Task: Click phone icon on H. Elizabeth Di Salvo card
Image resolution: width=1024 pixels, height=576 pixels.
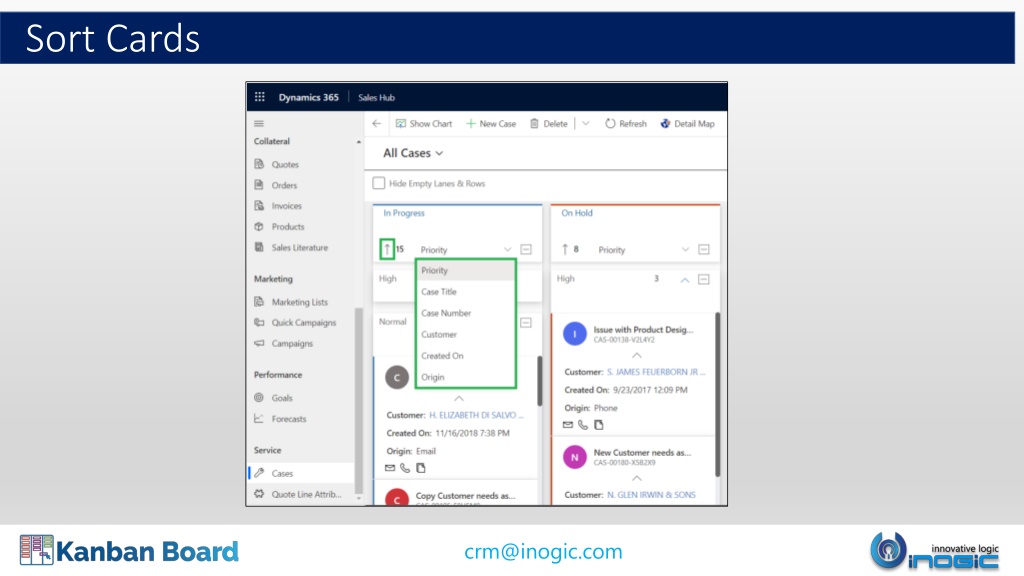Action: 405,468
